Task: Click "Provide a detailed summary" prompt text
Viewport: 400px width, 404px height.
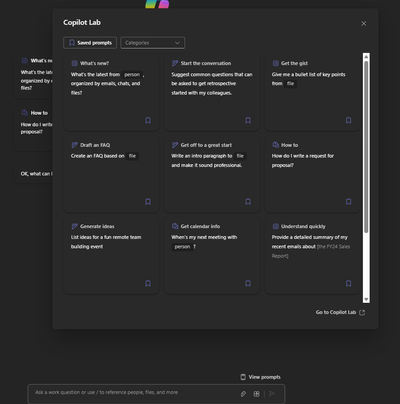Action: (x=310, y=246)
